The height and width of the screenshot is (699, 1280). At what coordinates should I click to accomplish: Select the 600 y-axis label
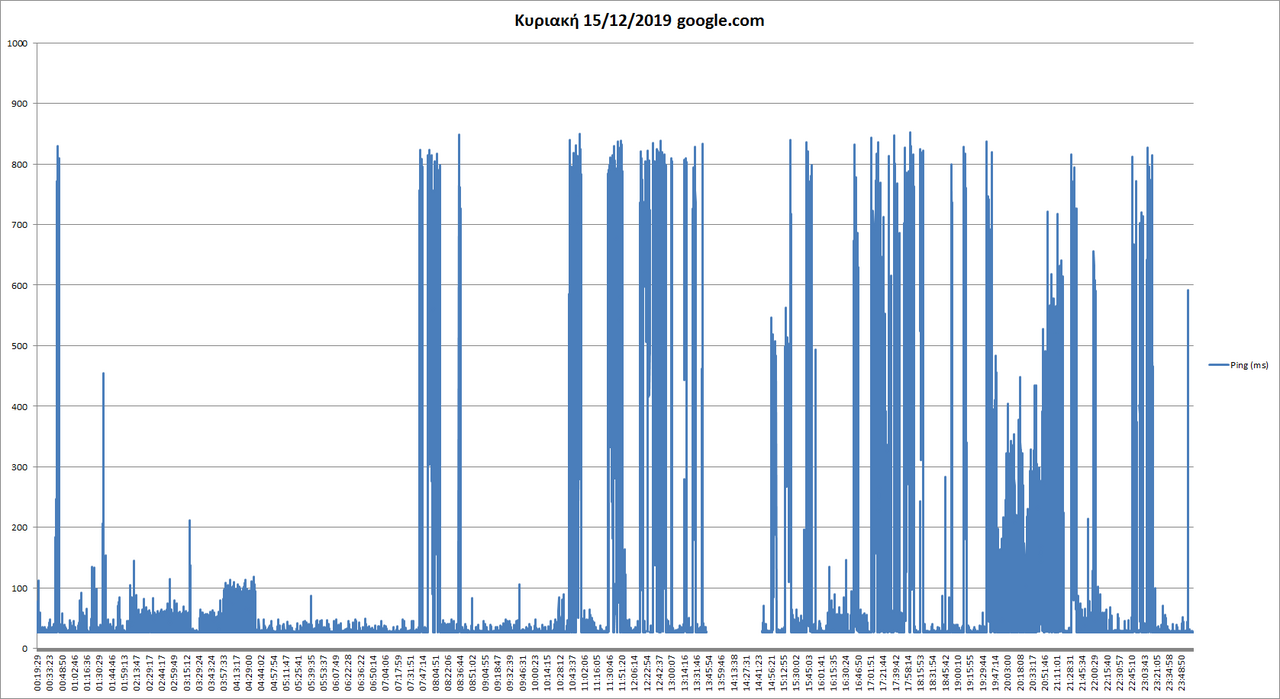coord(20,285)
